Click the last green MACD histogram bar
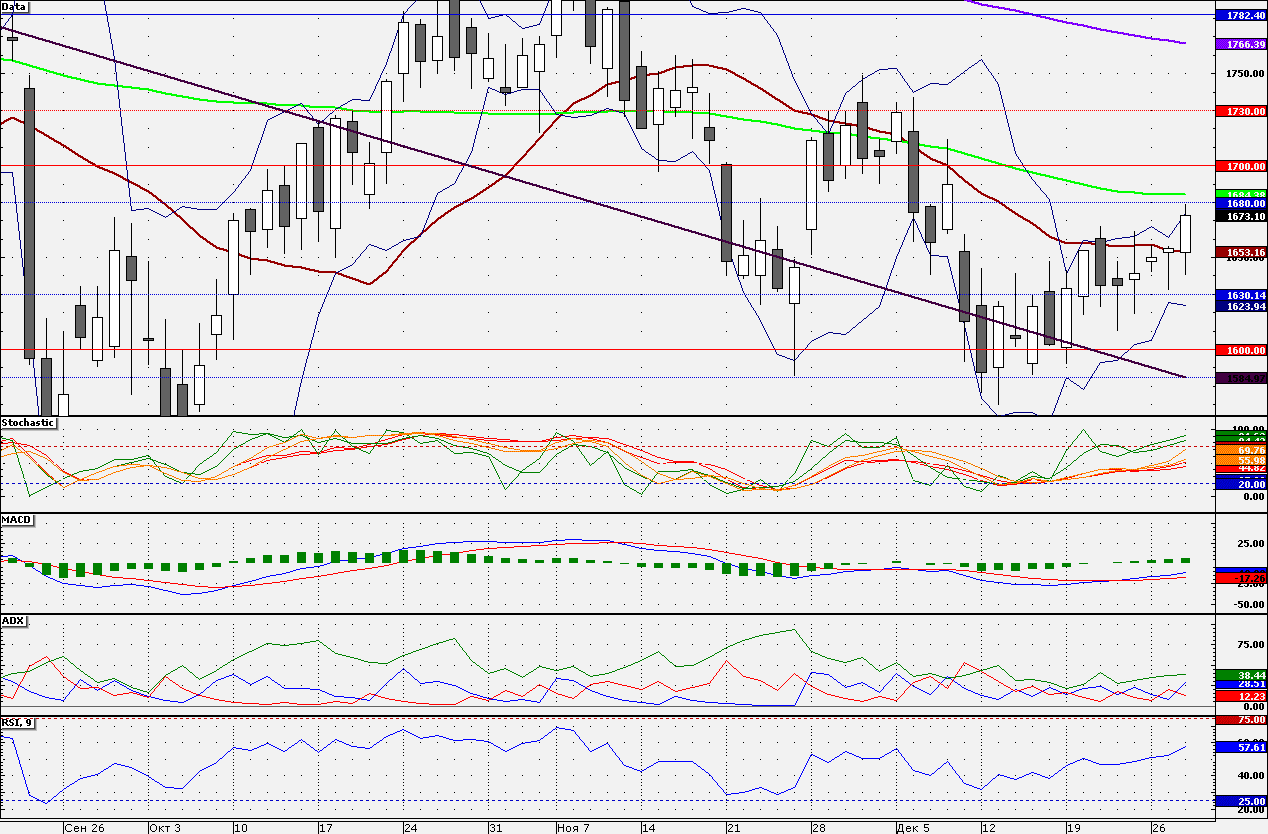Viewport: 1268px width, 834px height. click(1186, 561)
